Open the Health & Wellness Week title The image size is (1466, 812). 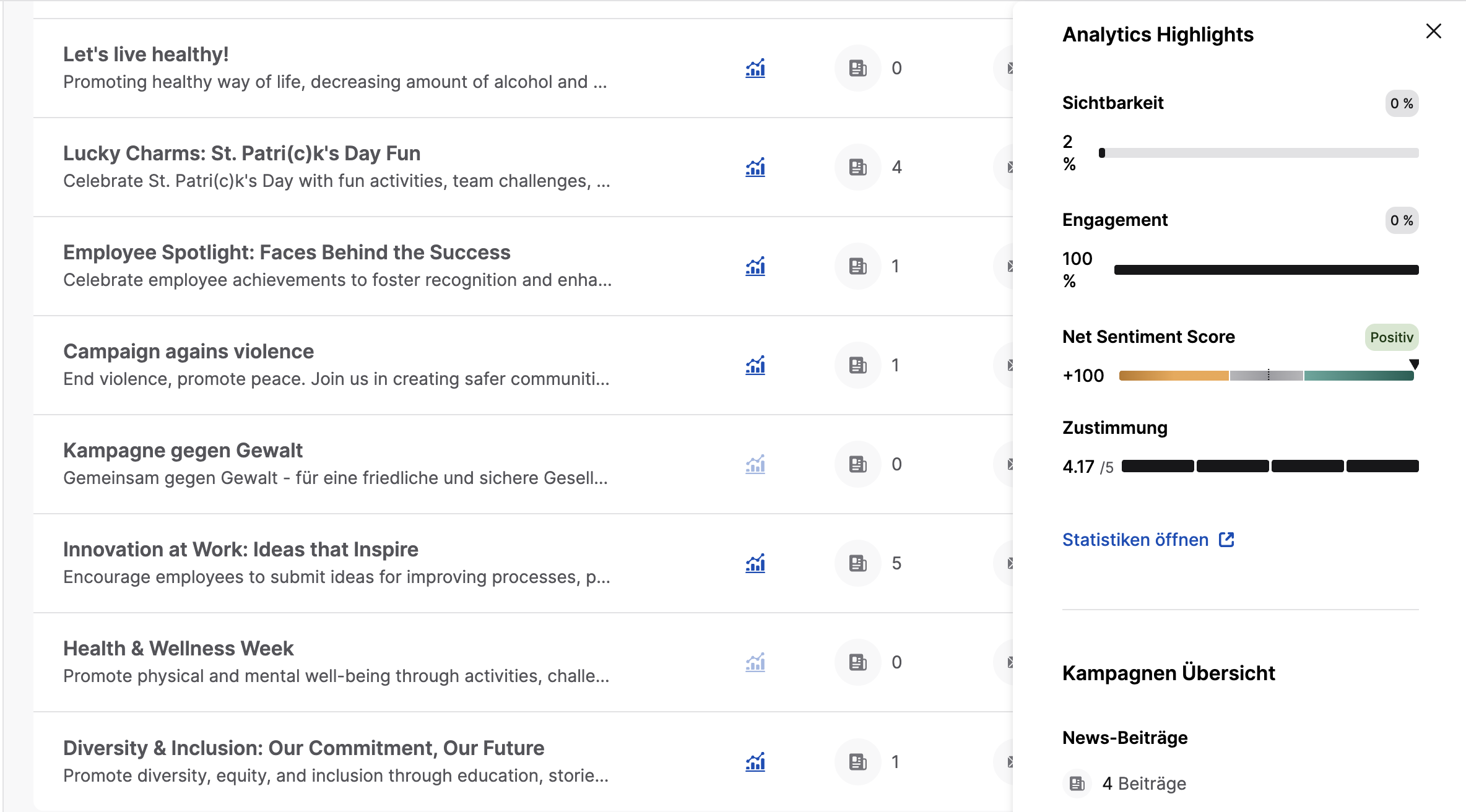tap(178, 649)
